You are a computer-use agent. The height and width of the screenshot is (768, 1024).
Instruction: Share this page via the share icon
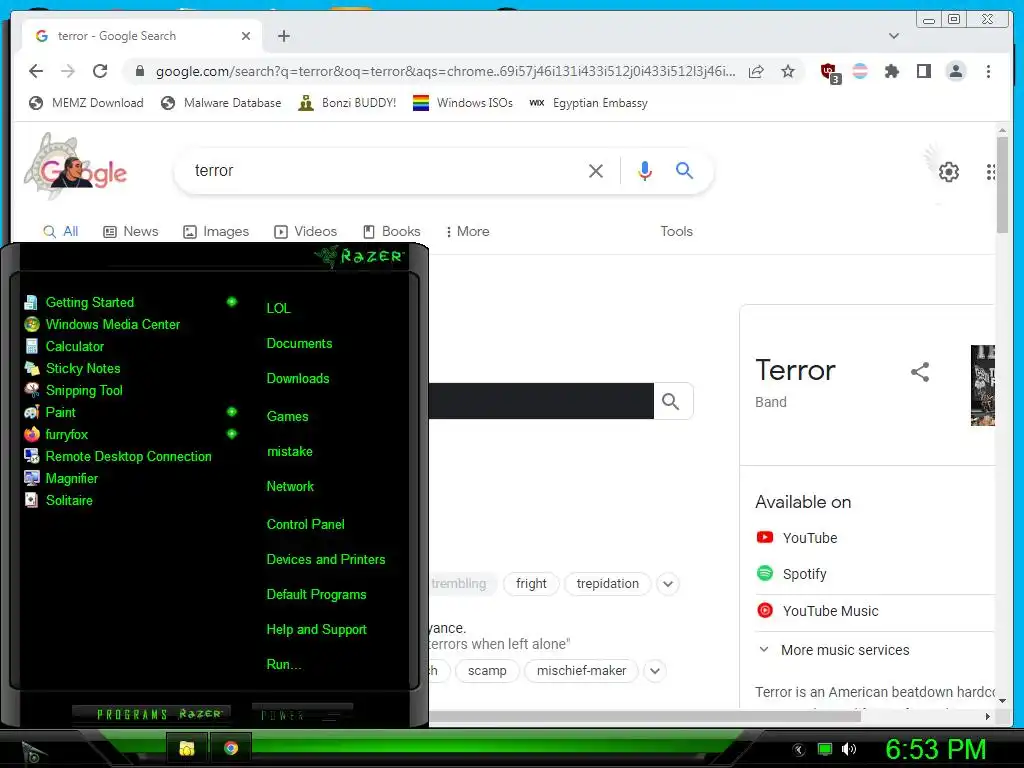[756, 71]
